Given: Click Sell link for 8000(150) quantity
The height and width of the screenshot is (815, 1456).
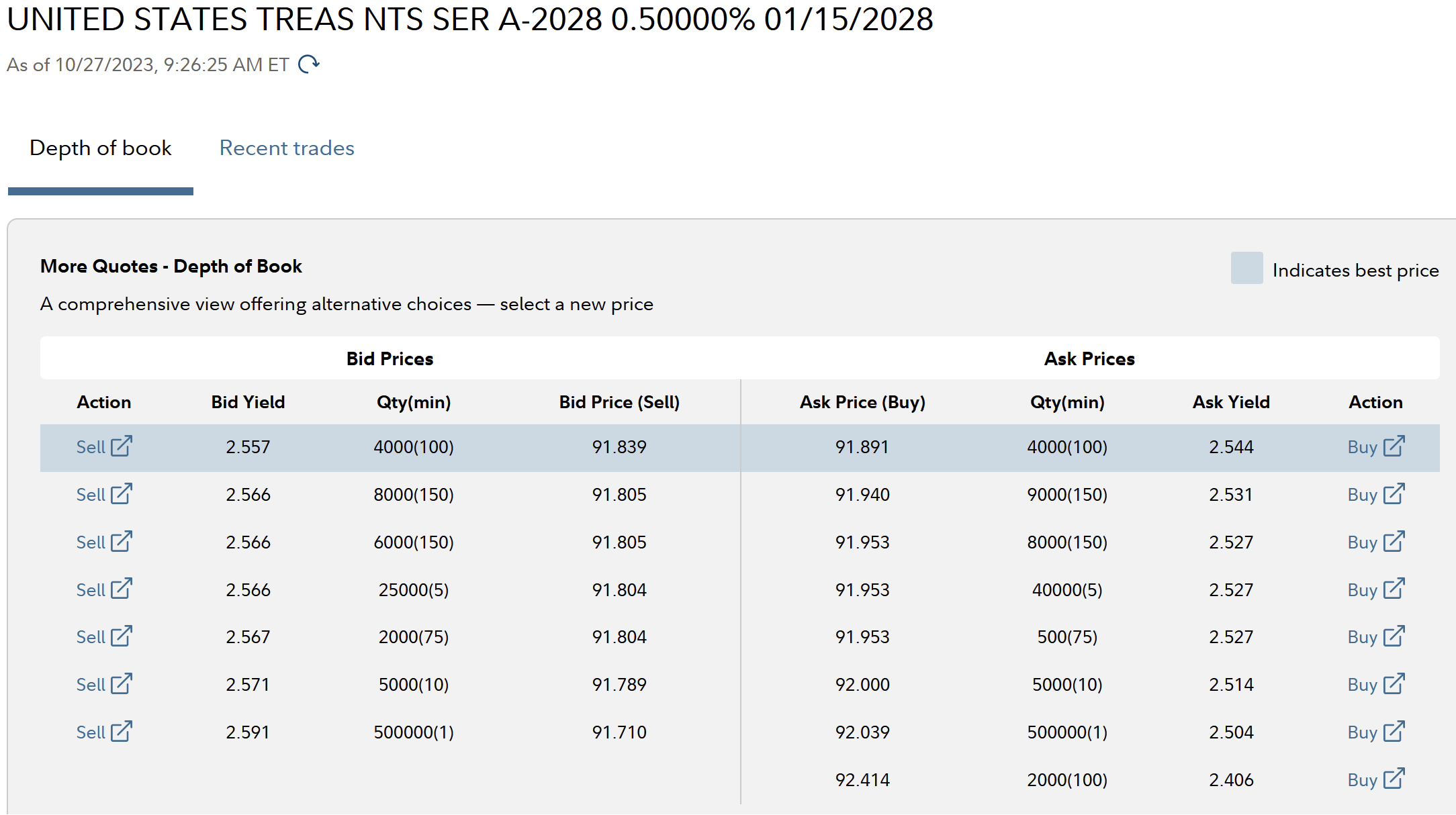Looking at the screenshot, I should coord(91,495).
